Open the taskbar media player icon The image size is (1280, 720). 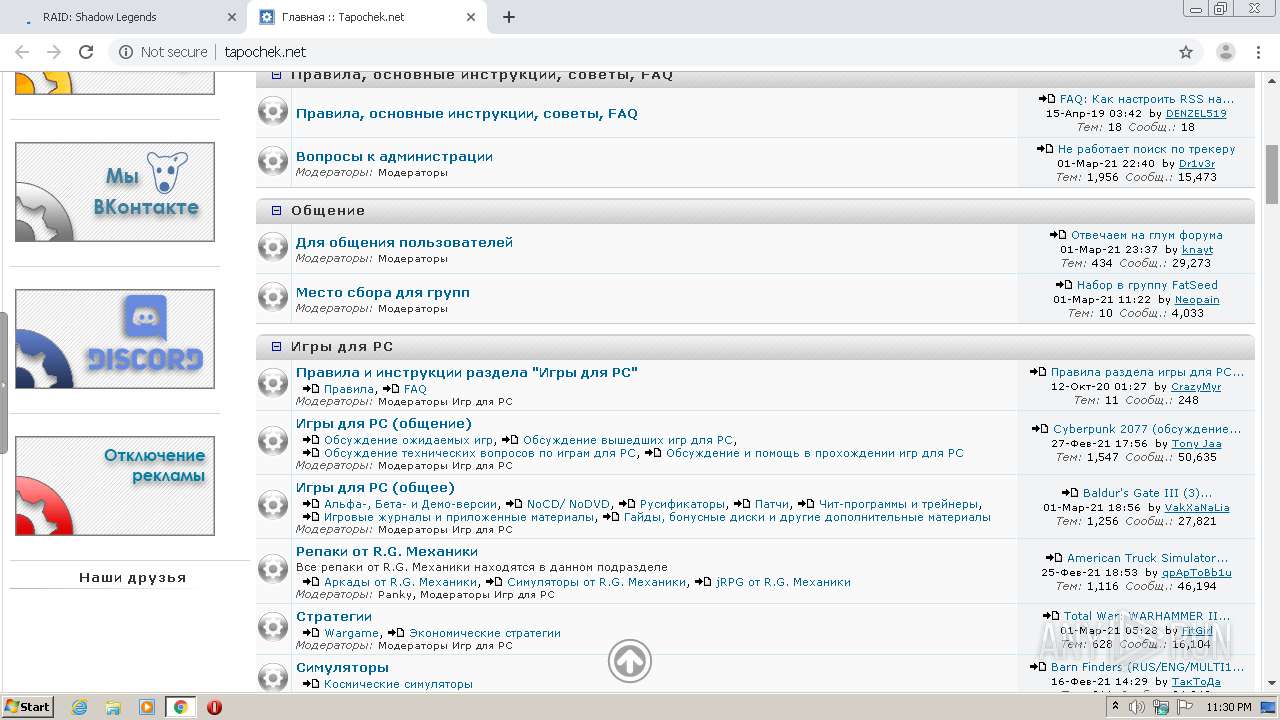click(x=147, y=707)
